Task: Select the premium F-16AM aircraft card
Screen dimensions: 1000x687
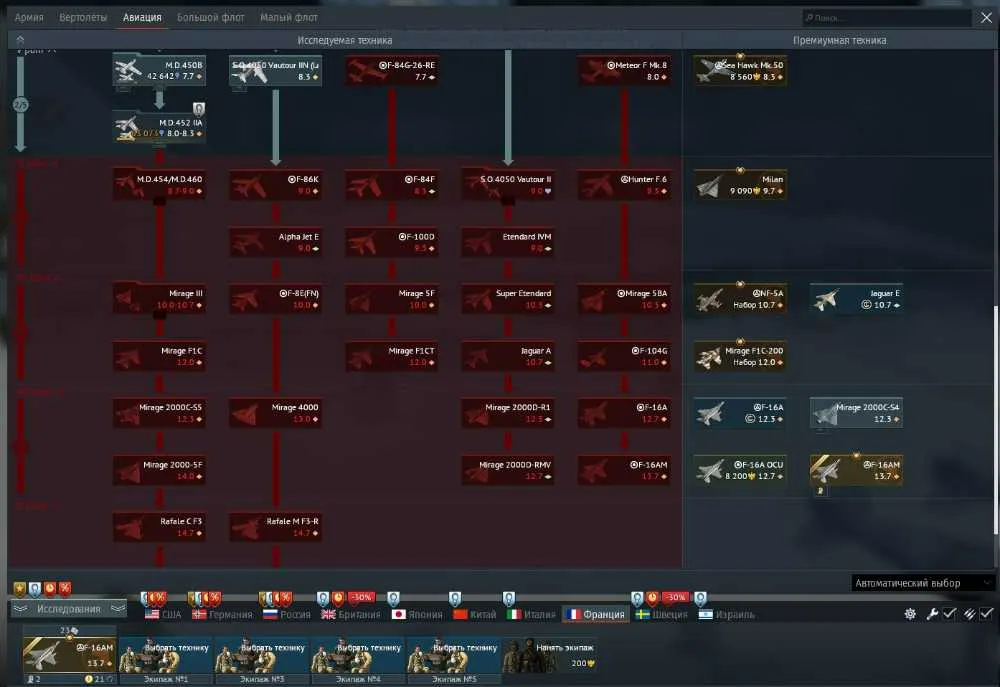Action: click(x=856, y=470)
